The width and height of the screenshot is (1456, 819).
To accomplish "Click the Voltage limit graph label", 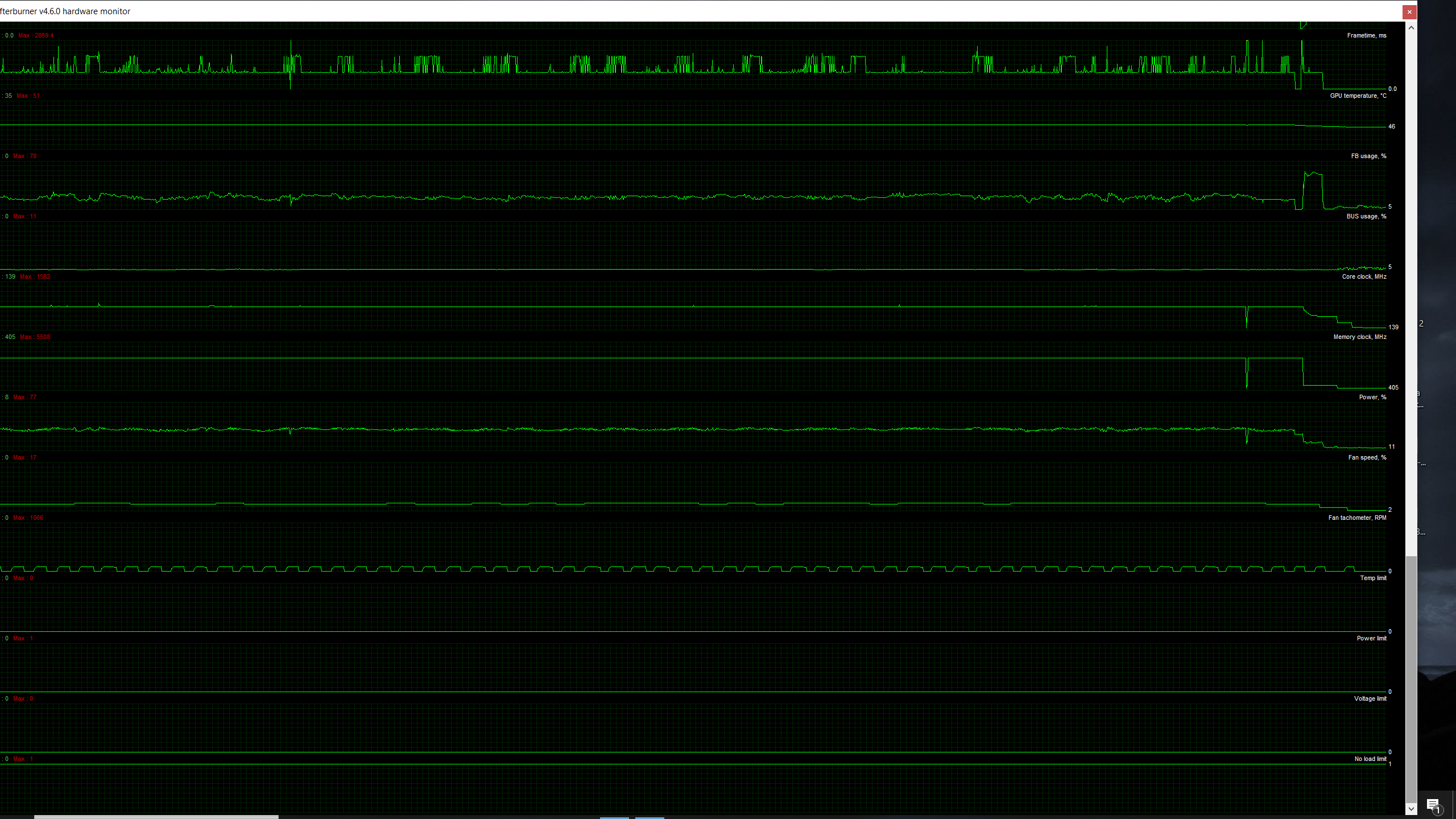I will (1370, 698).
